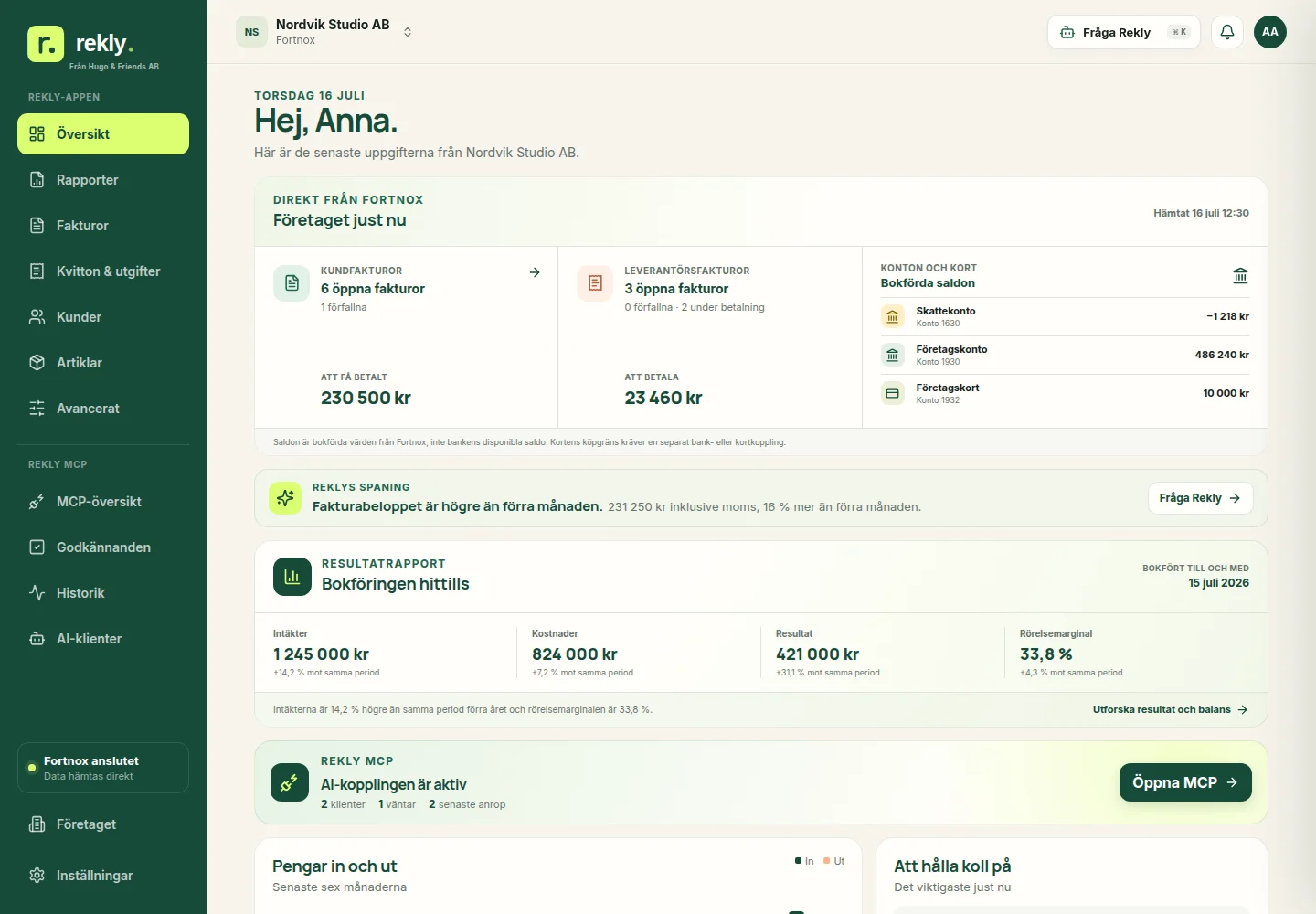
Task: Click Öppna MCP button
Action: [1185, 782]
